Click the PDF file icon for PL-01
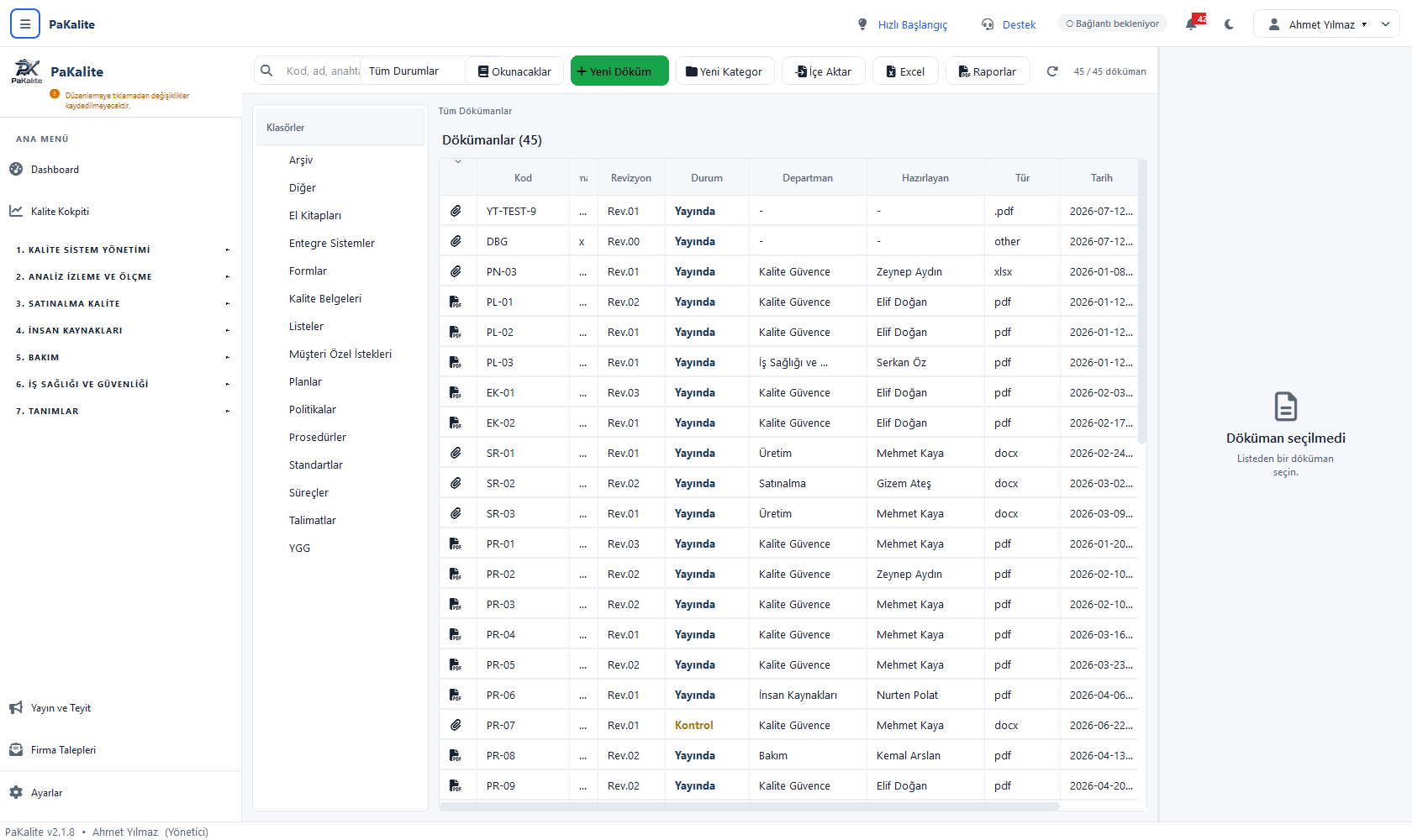 coord(456,302)
